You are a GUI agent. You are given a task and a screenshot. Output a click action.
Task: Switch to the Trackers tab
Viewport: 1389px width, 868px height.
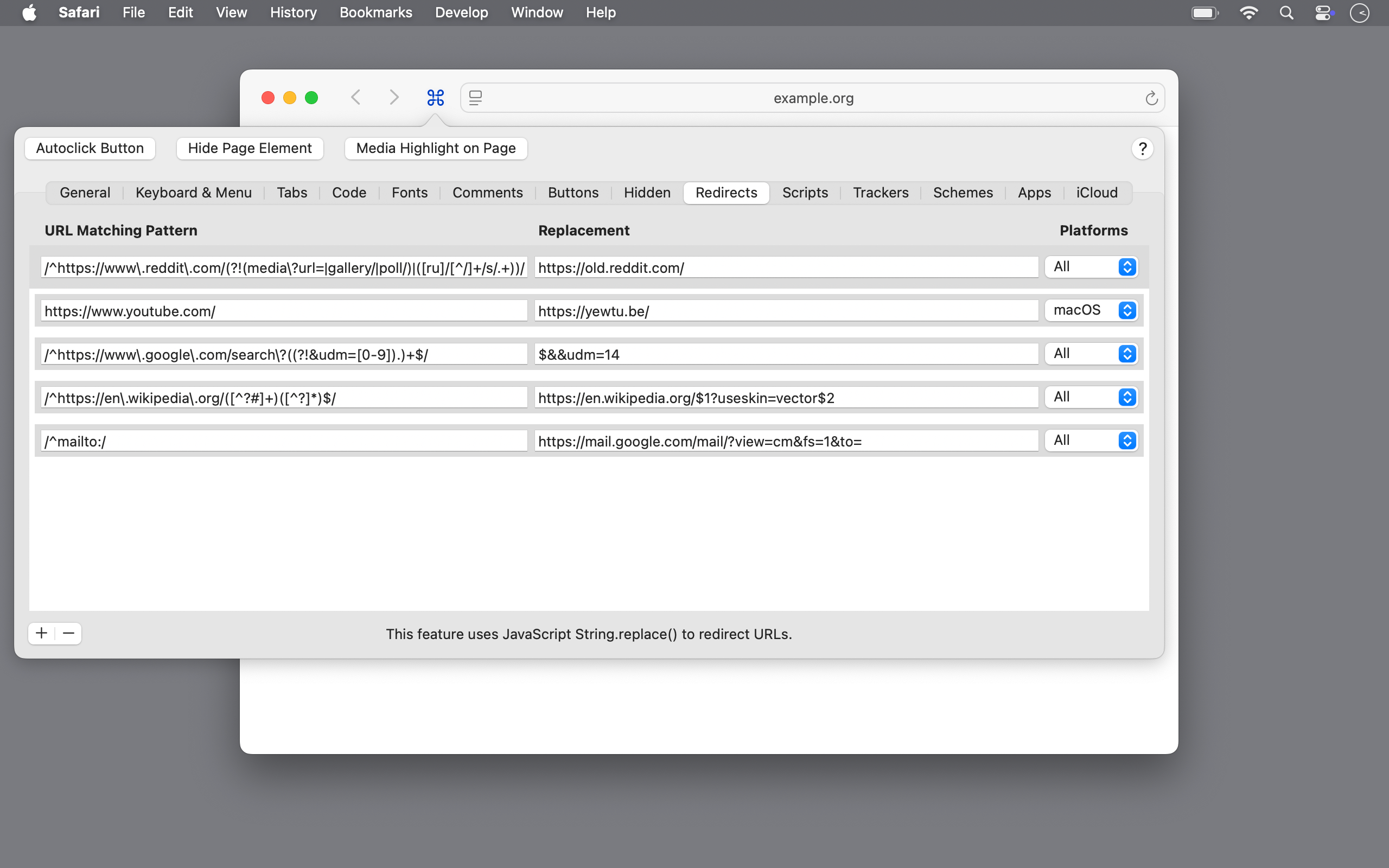coord(881,193)
